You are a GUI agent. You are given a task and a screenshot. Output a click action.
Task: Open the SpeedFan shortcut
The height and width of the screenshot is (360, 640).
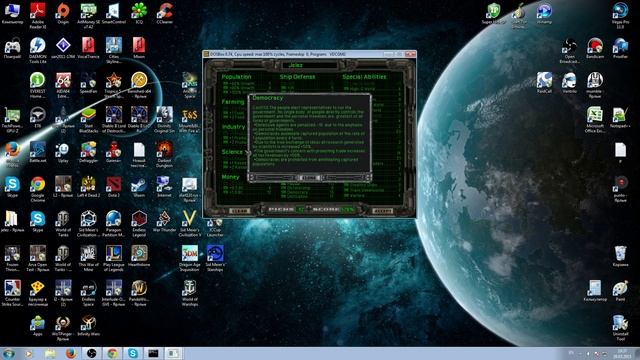89,83
